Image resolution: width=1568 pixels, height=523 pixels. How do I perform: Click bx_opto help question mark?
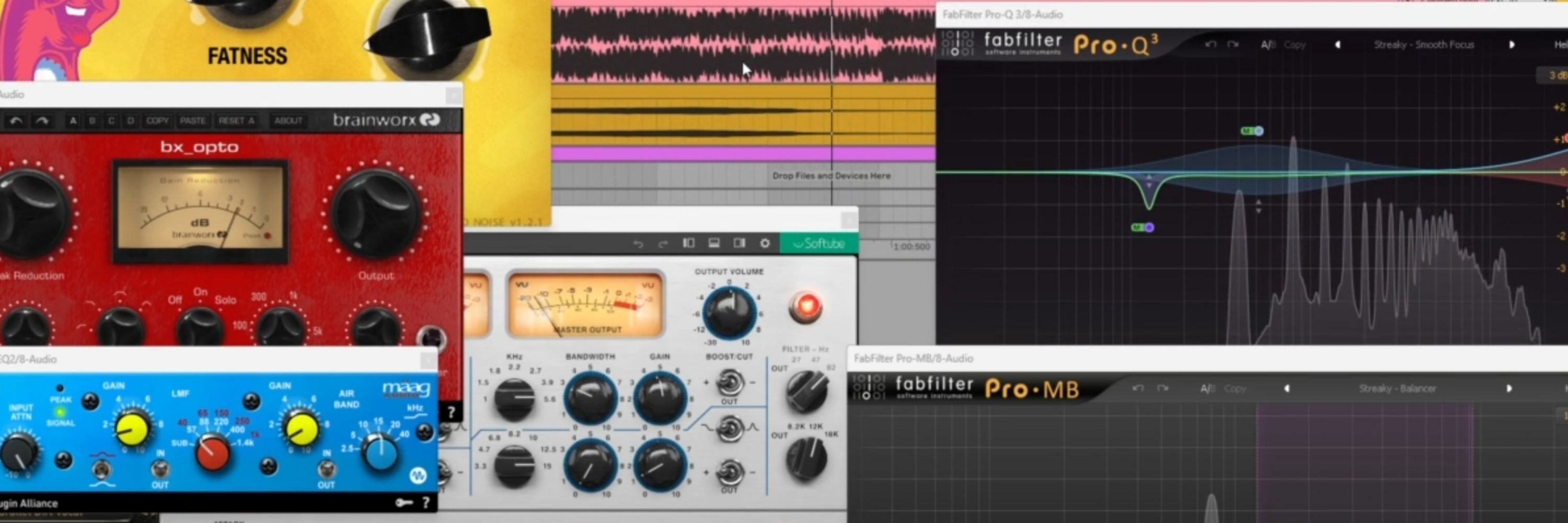click(x=451, y=412)
